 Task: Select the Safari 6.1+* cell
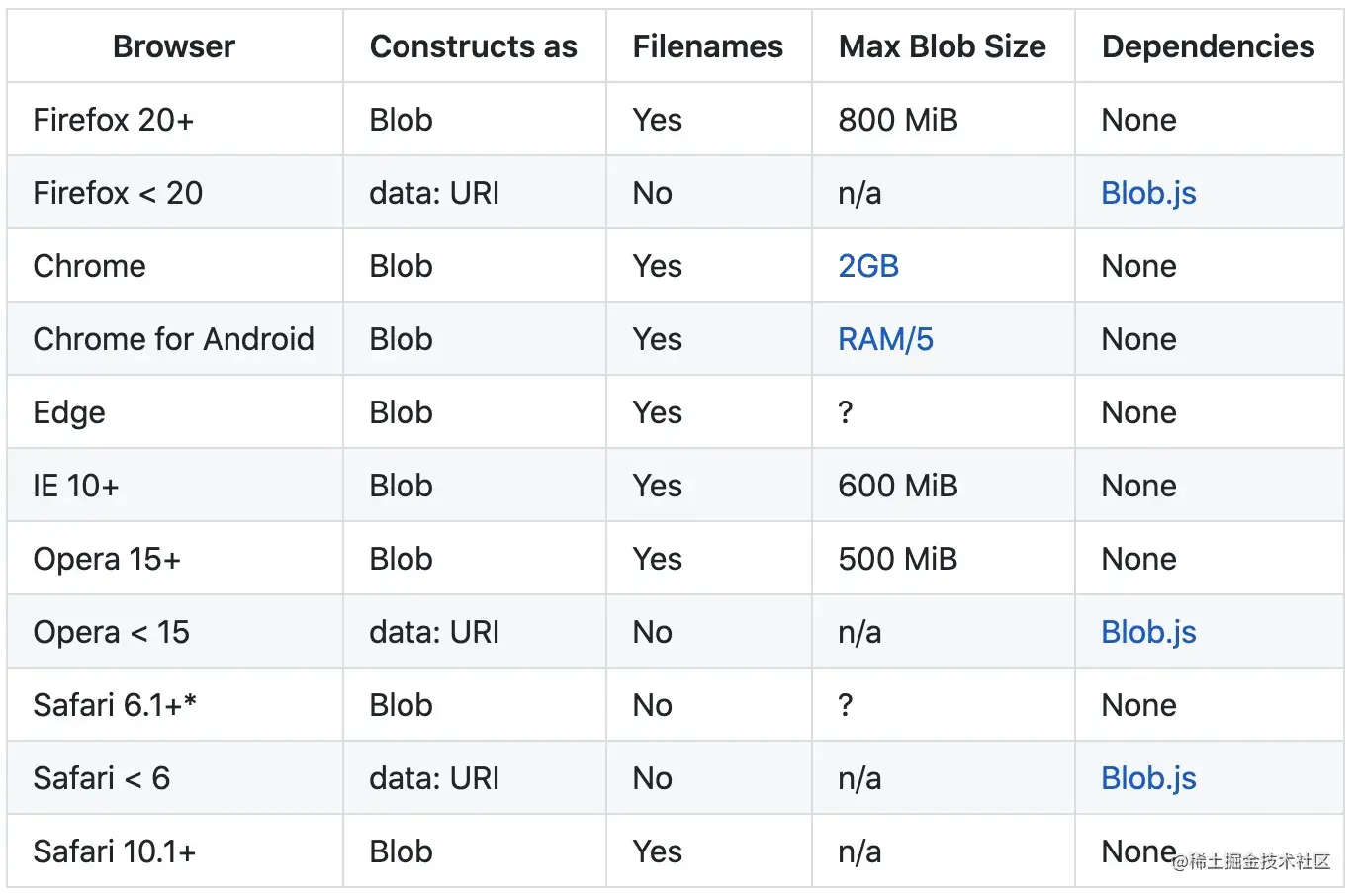point(115,705)
